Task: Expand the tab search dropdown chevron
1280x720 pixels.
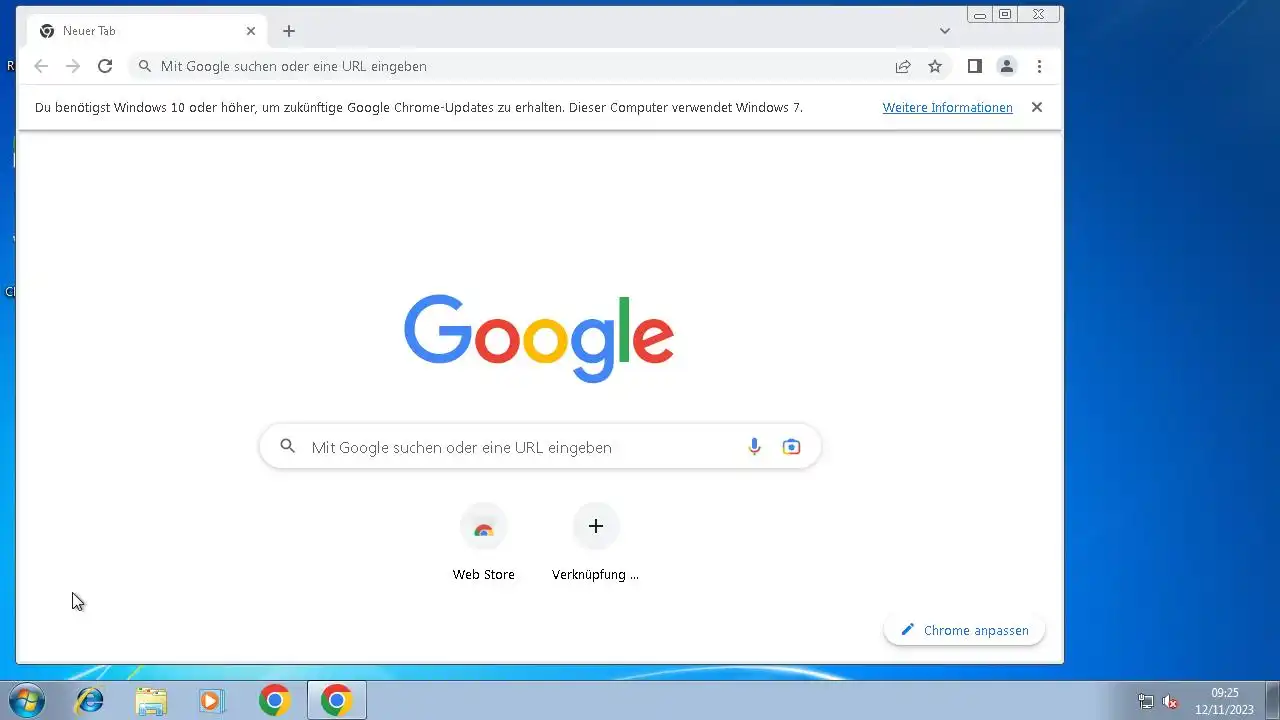Action: point(945,31)
